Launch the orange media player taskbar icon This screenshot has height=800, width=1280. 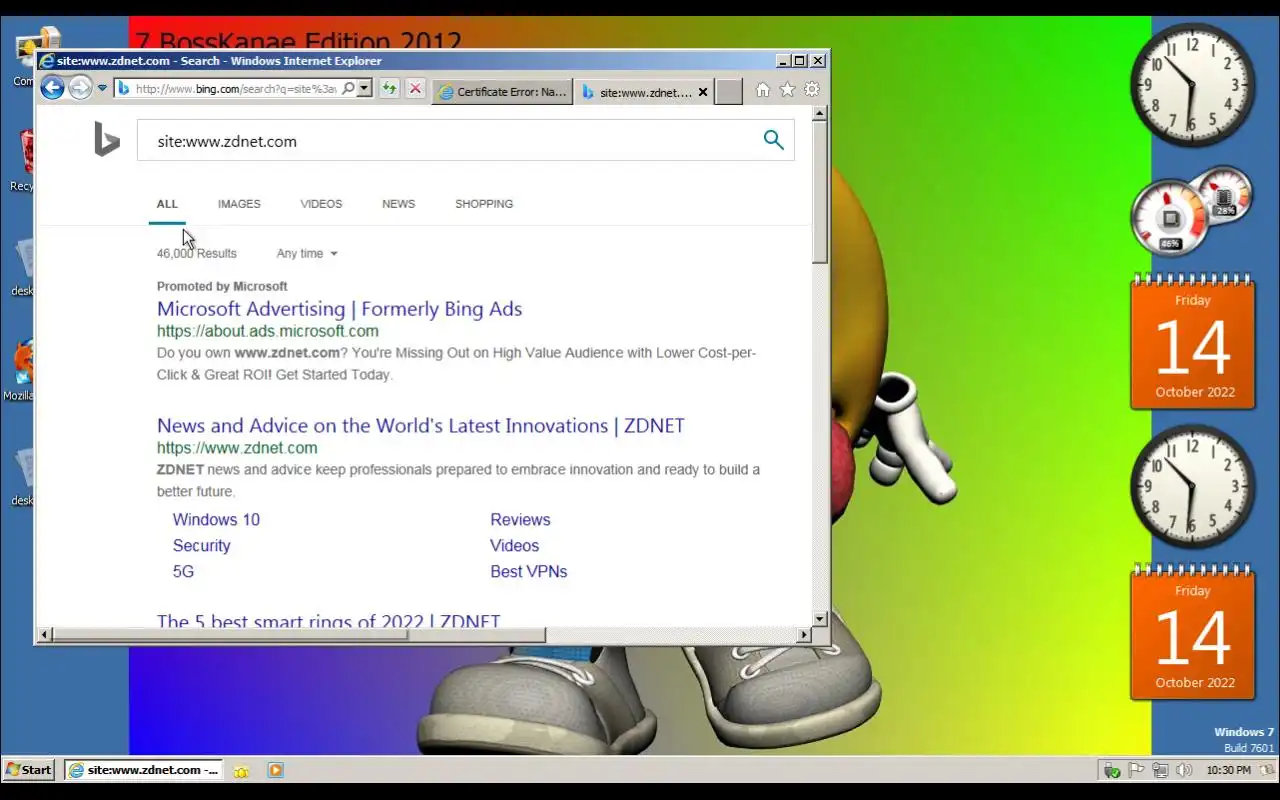pyautogui.click(x=275, y=770)
